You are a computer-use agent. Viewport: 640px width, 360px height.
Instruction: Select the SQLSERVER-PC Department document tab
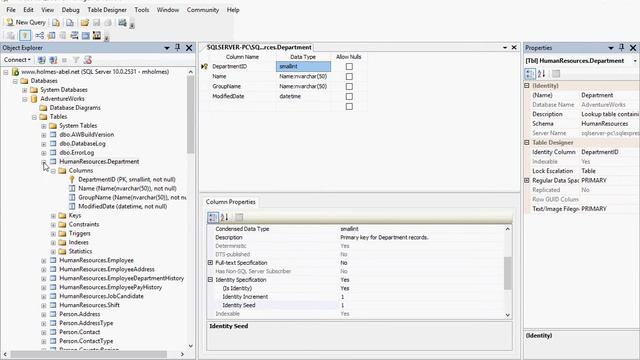pos(259,47)
